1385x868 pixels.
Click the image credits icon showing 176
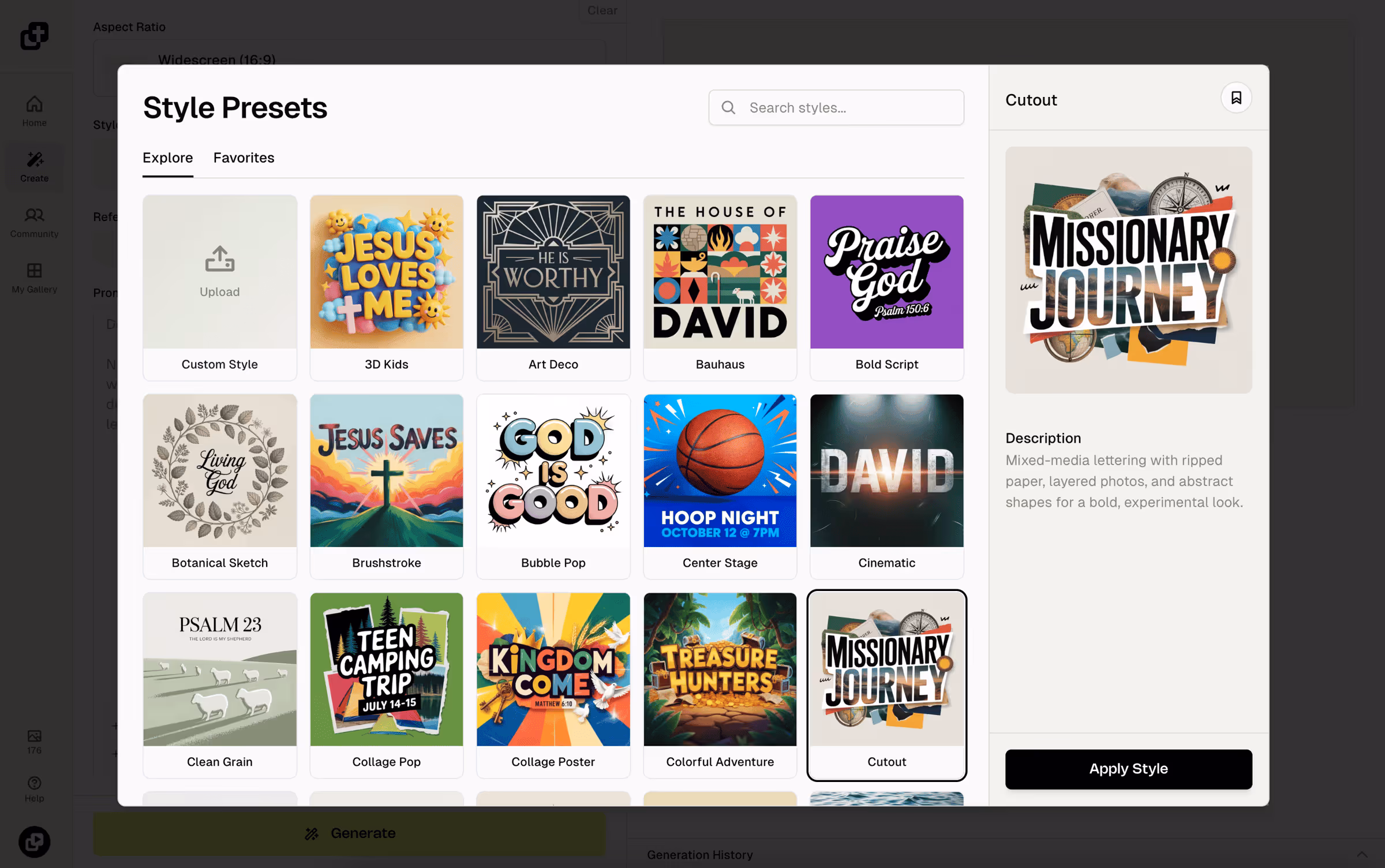34,736
